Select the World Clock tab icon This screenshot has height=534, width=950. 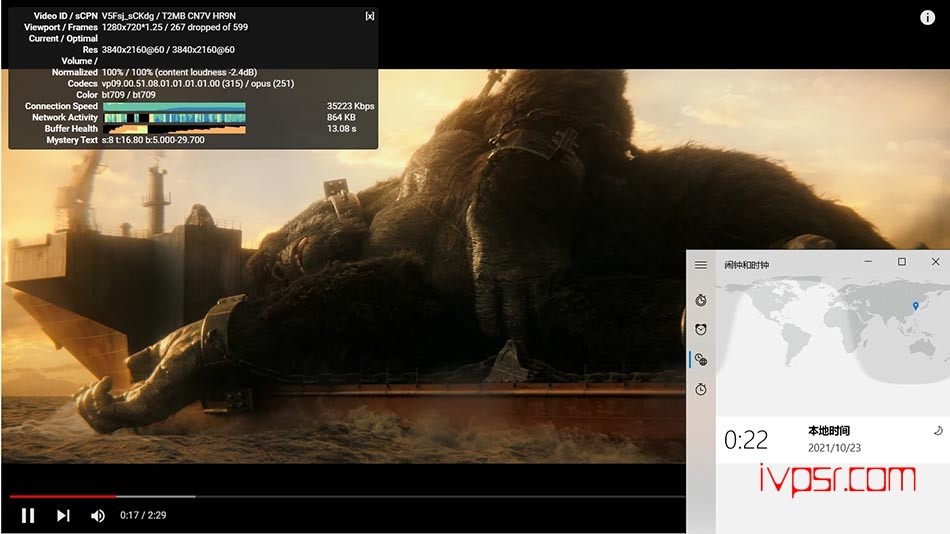(x=700, y=359)
